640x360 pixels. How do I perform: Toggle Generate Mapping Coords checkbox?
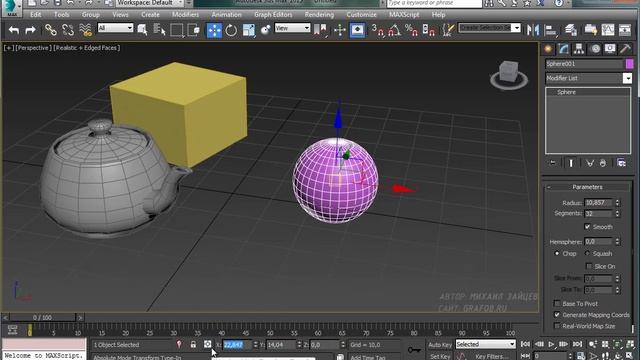pyautogui.click(x=557, y=315)
